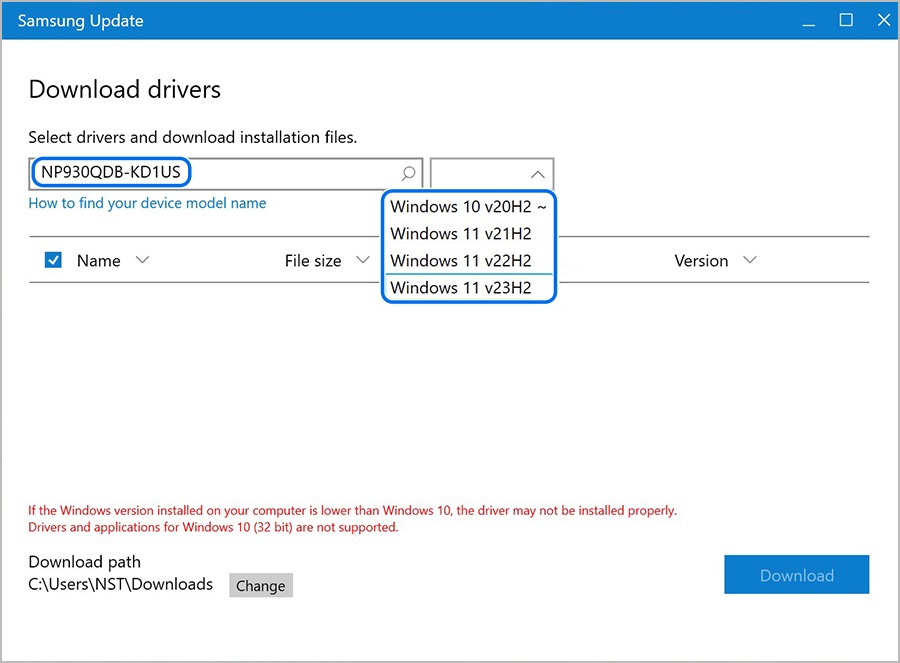This screenshot has width=900, height=663.
Task: Open How to find your device model name
Action: pos(147,203)
